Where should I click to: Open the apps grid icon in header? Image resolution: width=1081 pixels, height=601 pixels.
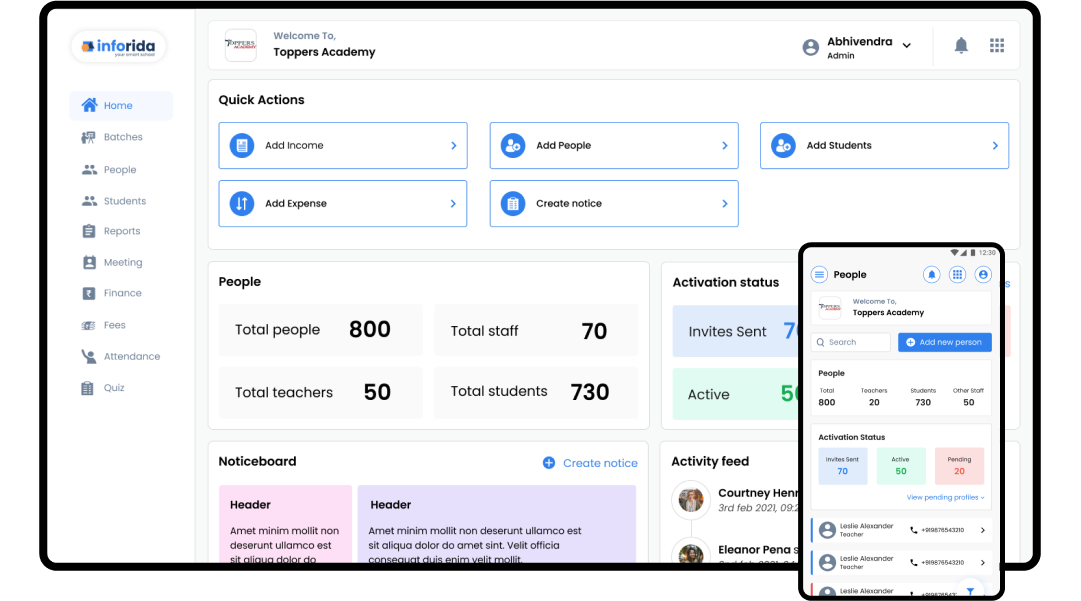click(997, 45)
